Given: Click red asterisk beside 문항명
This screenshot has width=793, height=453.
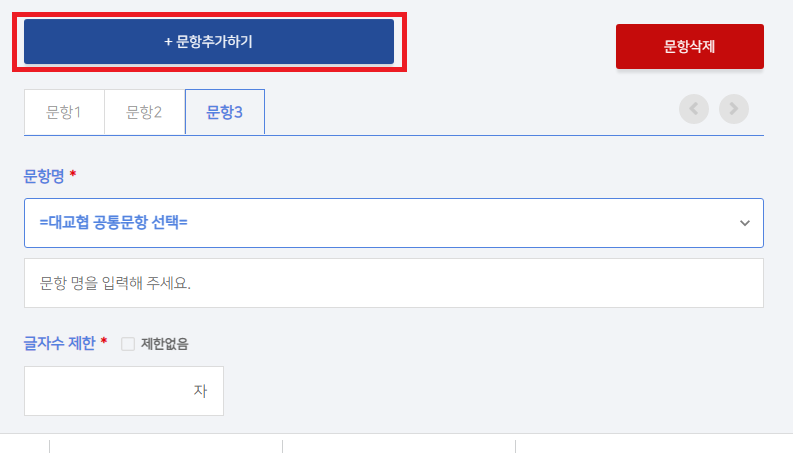Looking at the screenshot, I should coord(73,173).
